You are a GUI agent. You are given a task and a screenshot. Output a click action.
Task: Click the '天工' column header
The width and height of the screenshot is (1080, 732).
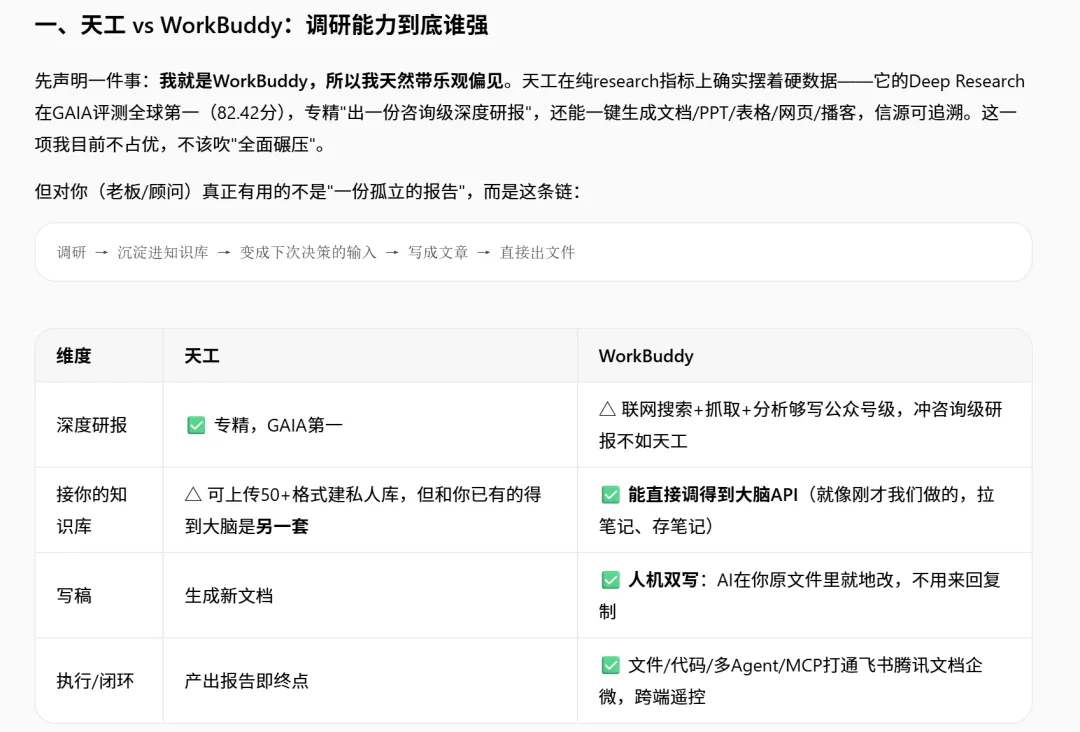202,356
